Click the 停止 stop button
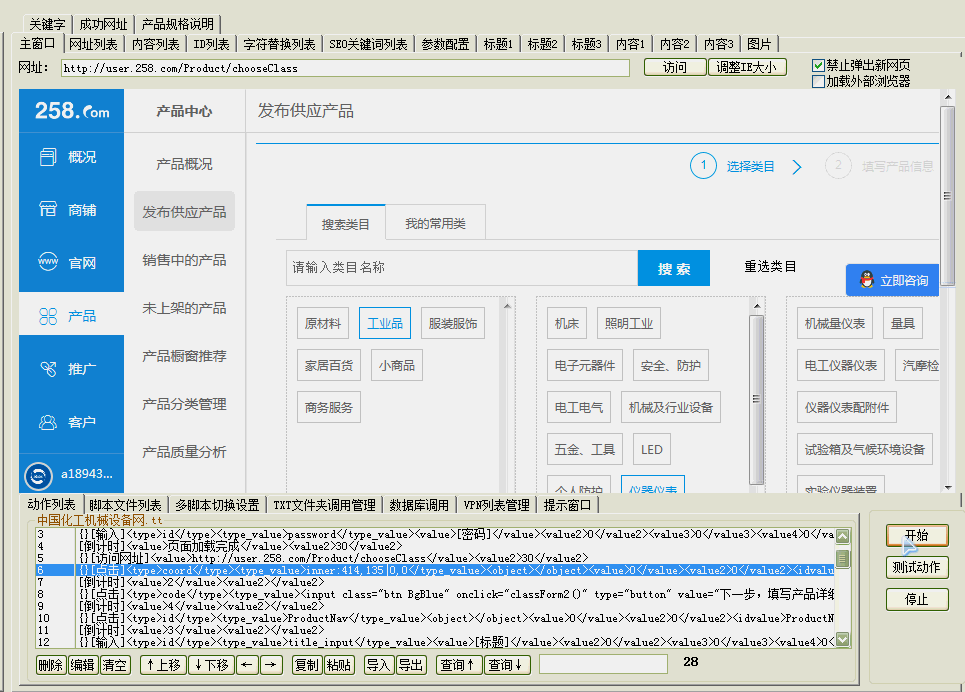The height and width of the screenshot is (692, 965). 917,599
